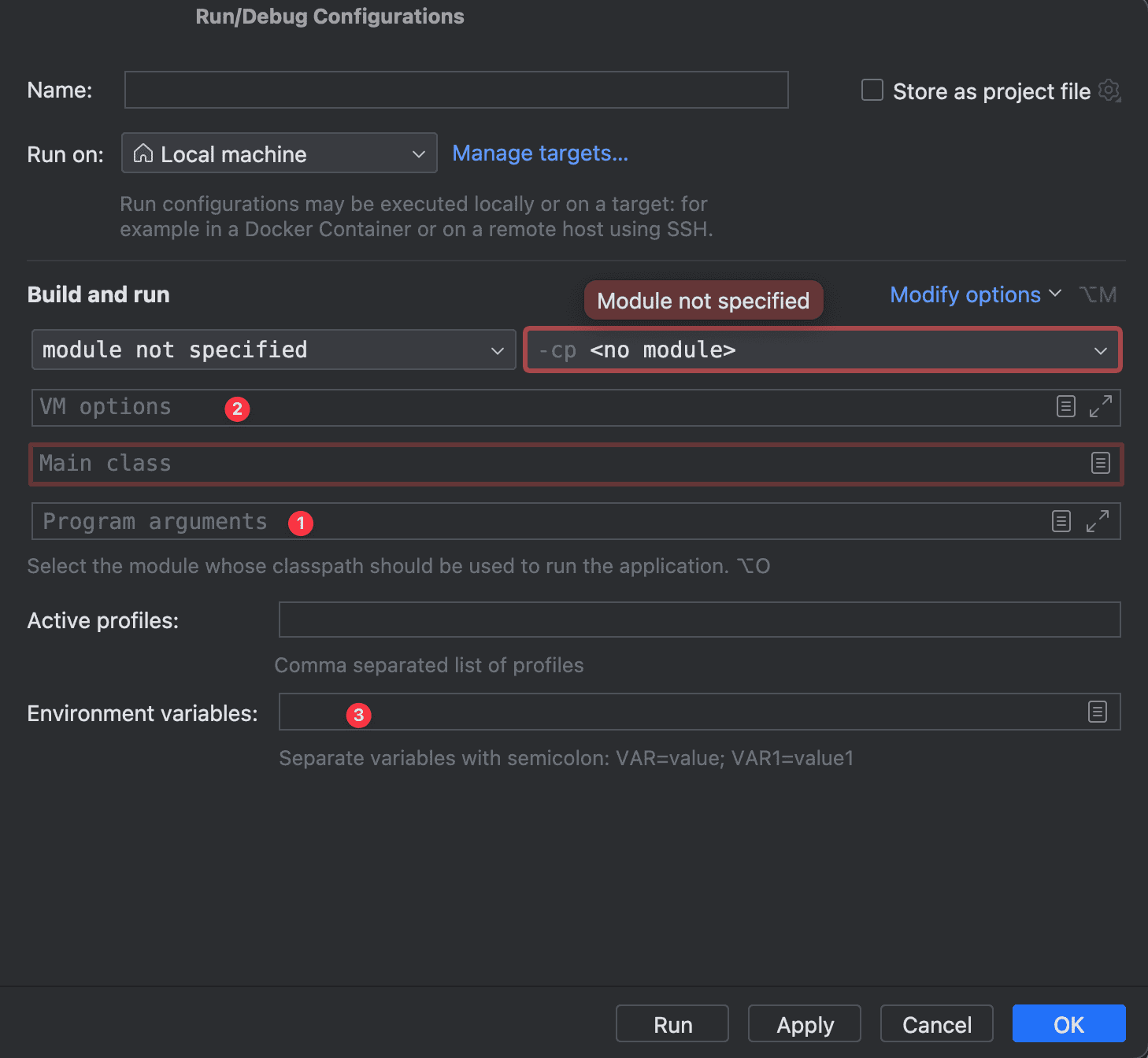
Task: Enable Store as project file checkbox
Action: [872, 91]
